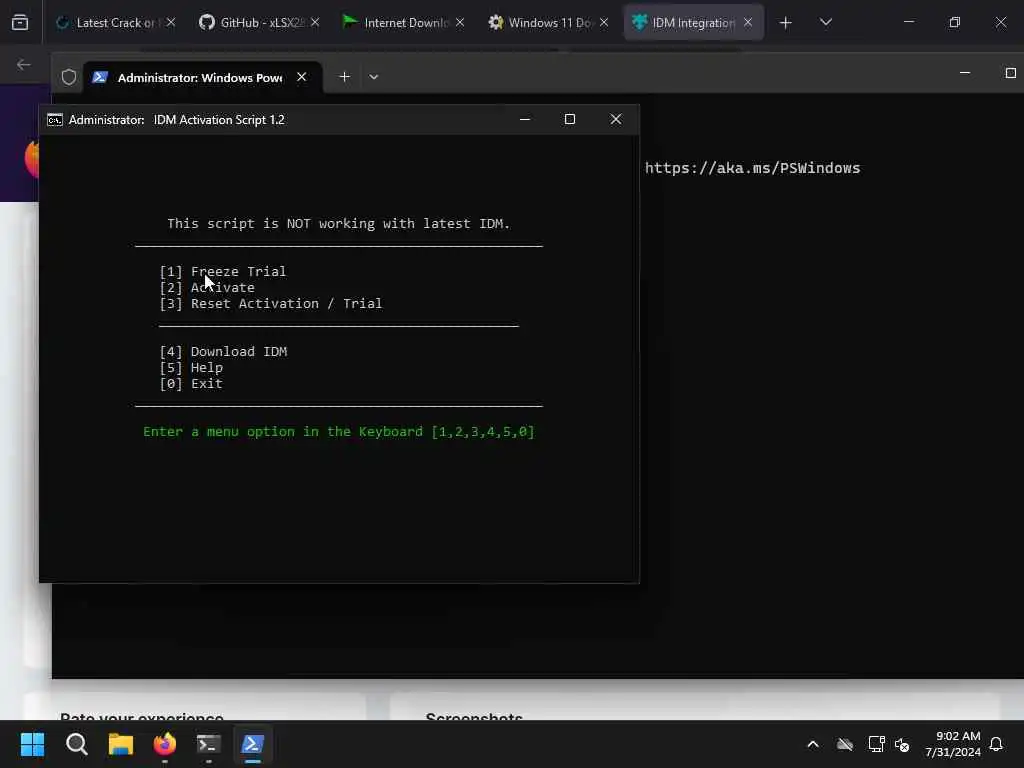Close the GitHub browser tab
This screenshot has height=768, width=1024.
315,23
